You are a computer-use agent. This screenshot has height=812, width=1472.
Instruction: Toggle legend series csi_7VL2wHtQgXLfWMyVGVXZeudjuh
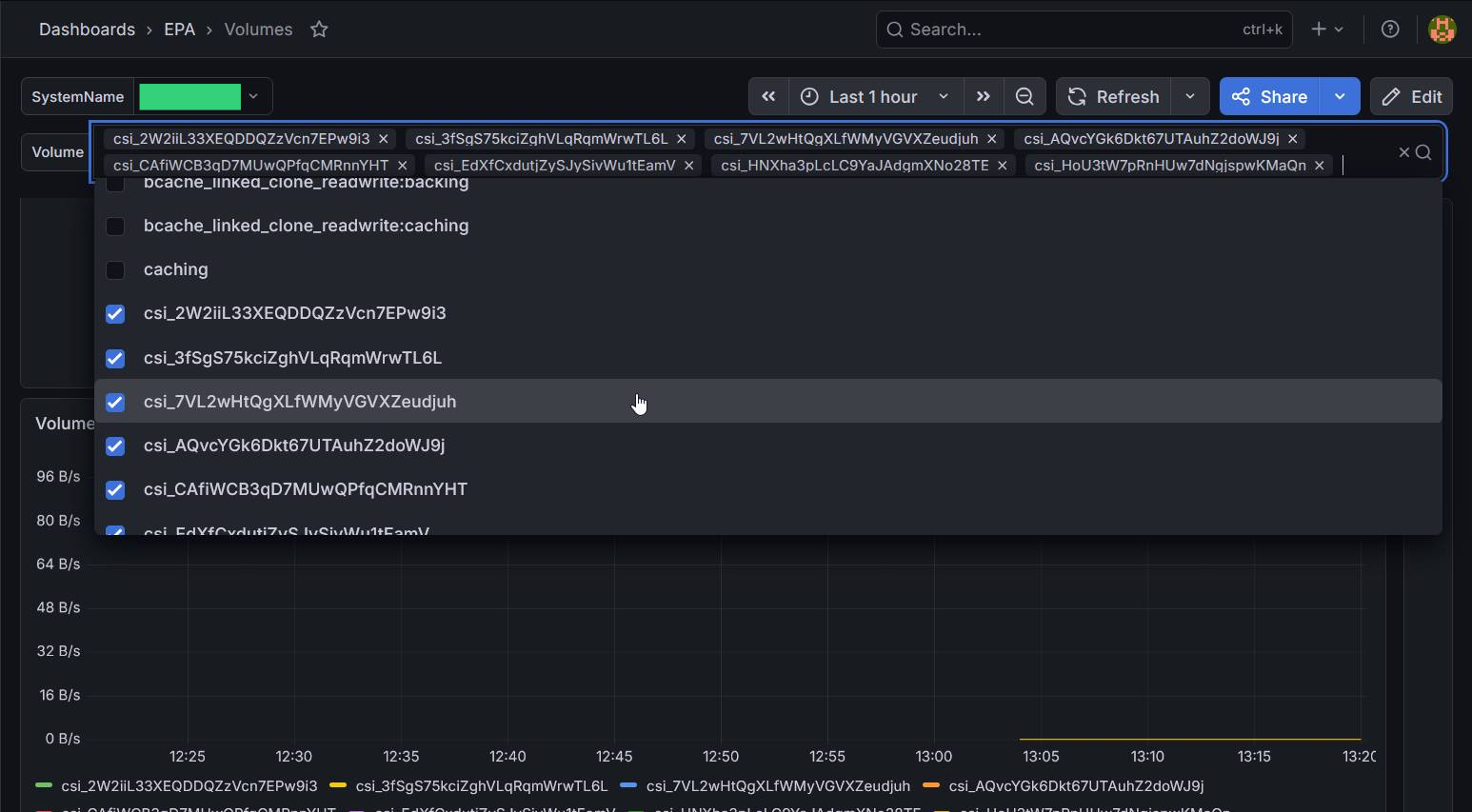778,786
